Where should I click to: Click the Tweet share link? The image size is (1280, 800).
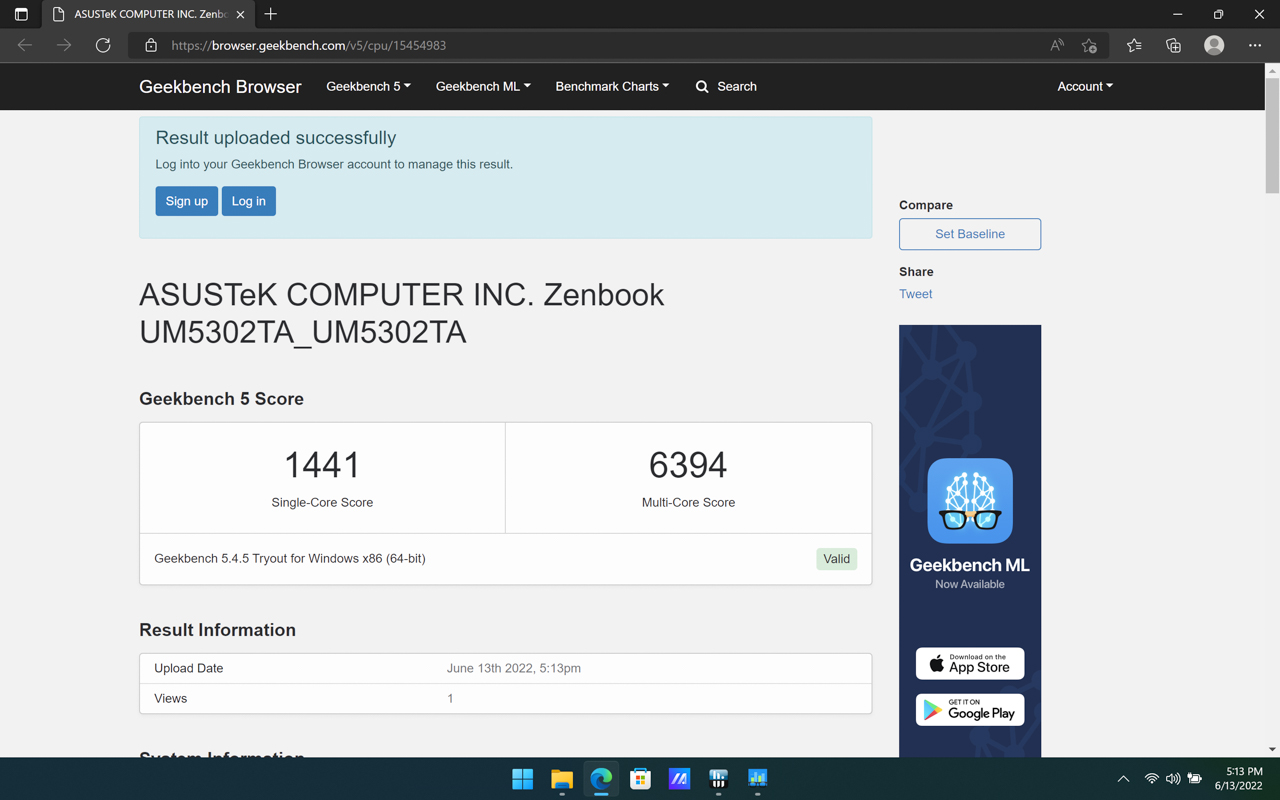[915, 294]
